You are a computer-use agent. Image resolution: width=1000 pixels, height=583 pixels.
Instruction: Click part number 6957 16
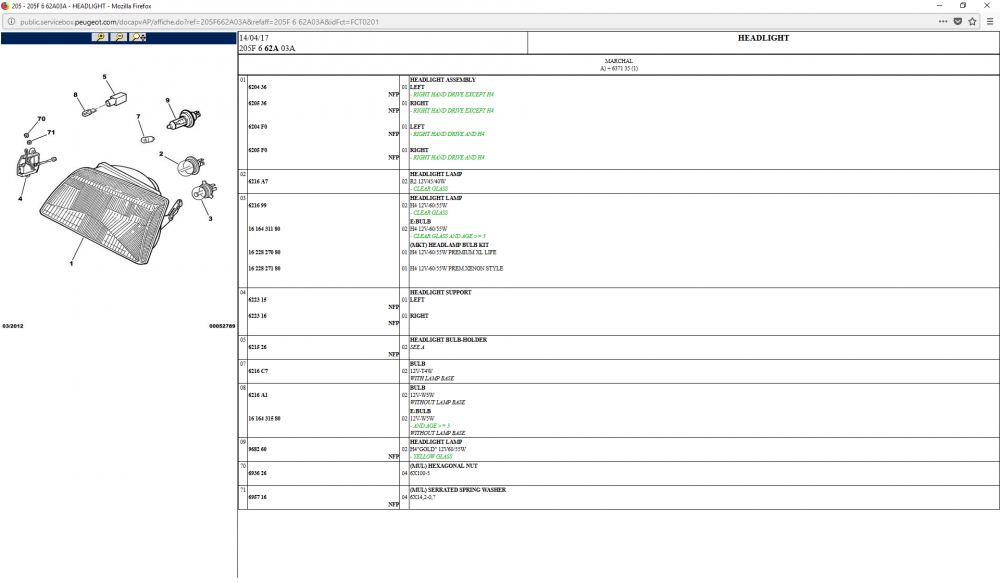258,497
